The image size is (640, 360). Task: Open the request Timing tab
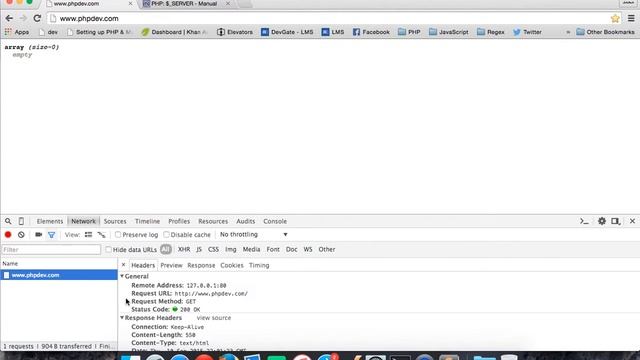tap(259, 265)
